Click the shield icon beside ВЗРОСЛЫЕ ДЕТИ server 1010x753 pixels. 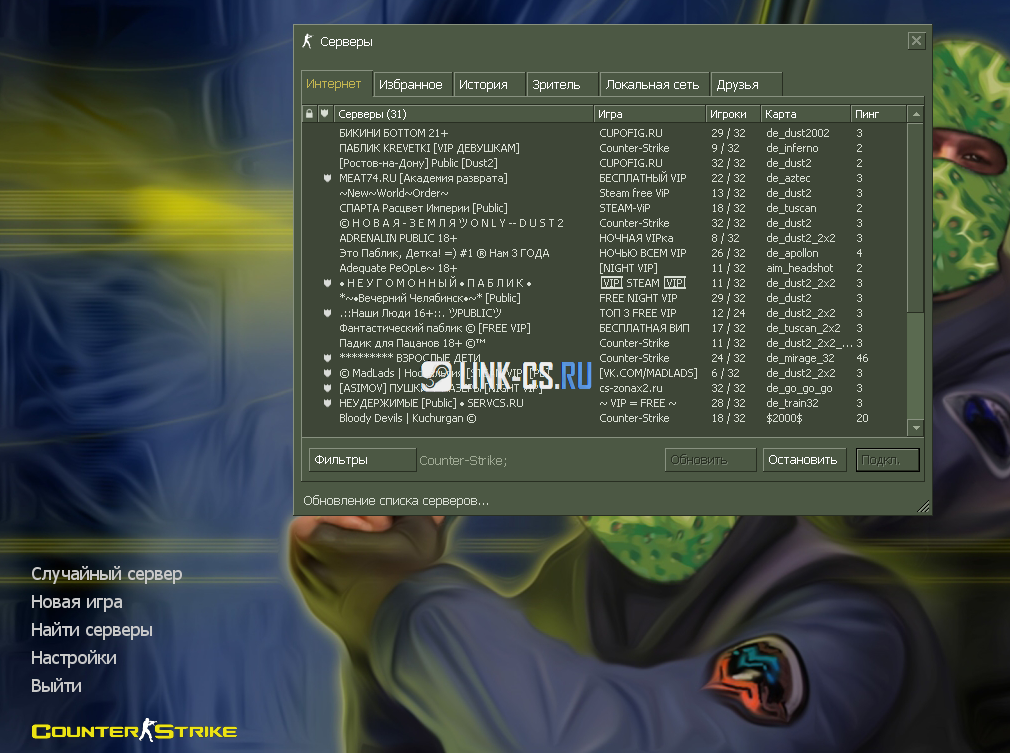coord(326,358)
